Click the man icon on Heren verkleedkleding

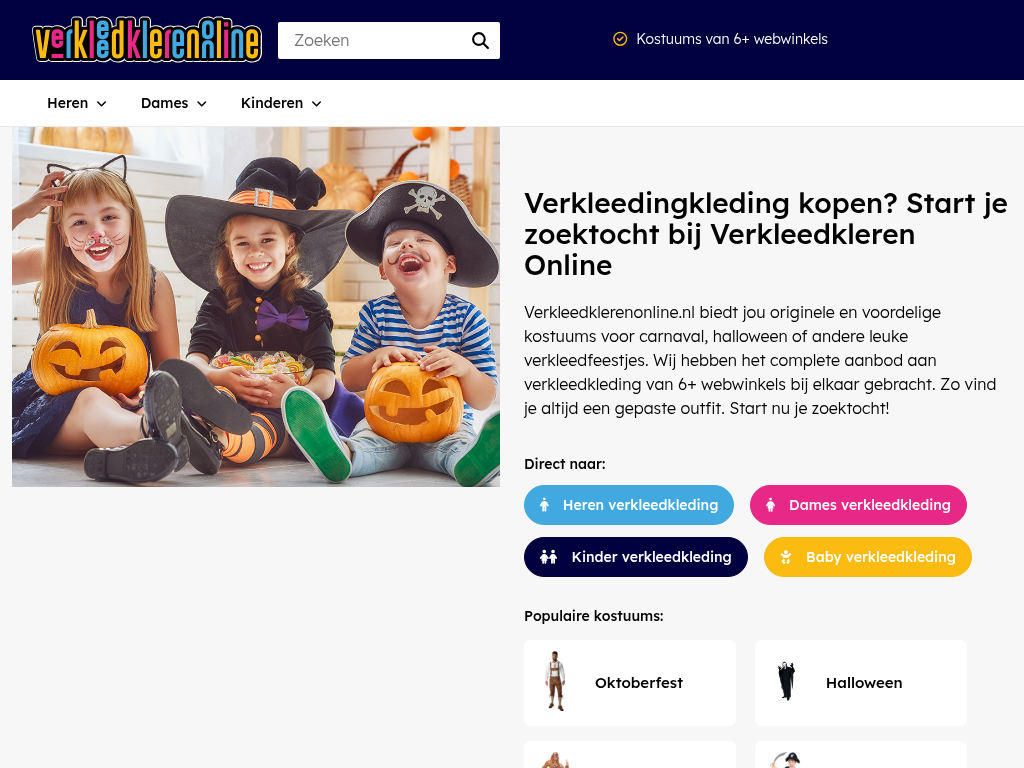[x=545, y=505]
